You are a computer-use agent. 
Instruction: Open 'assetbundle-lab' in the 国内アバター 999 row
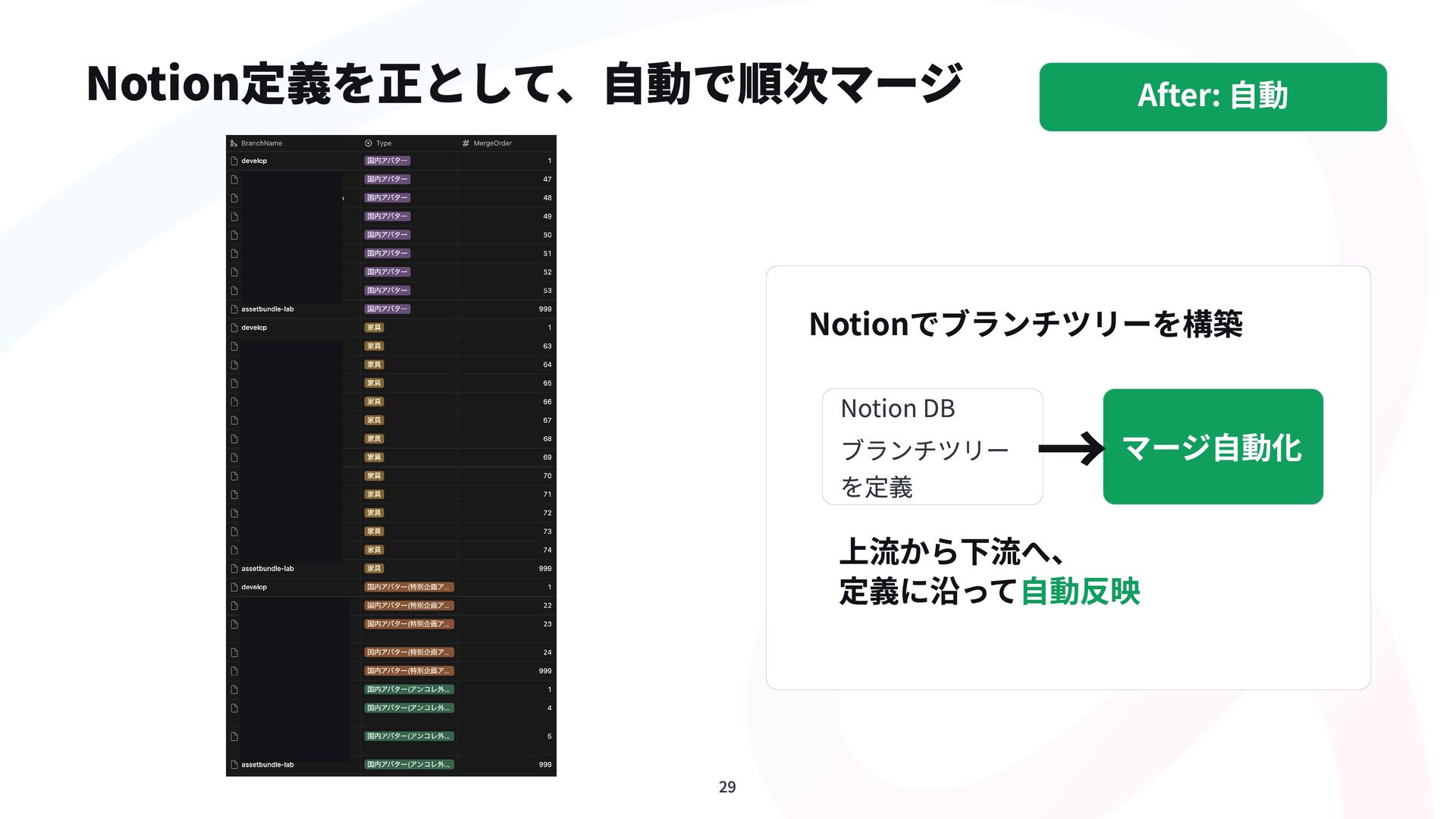(268, 309)
